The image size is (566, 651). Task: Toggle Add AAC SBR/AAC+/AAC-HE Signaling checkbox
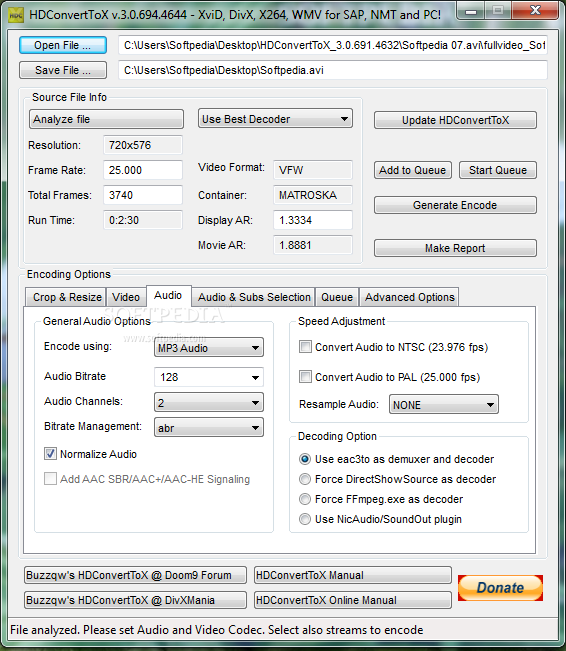pos(50,479)
